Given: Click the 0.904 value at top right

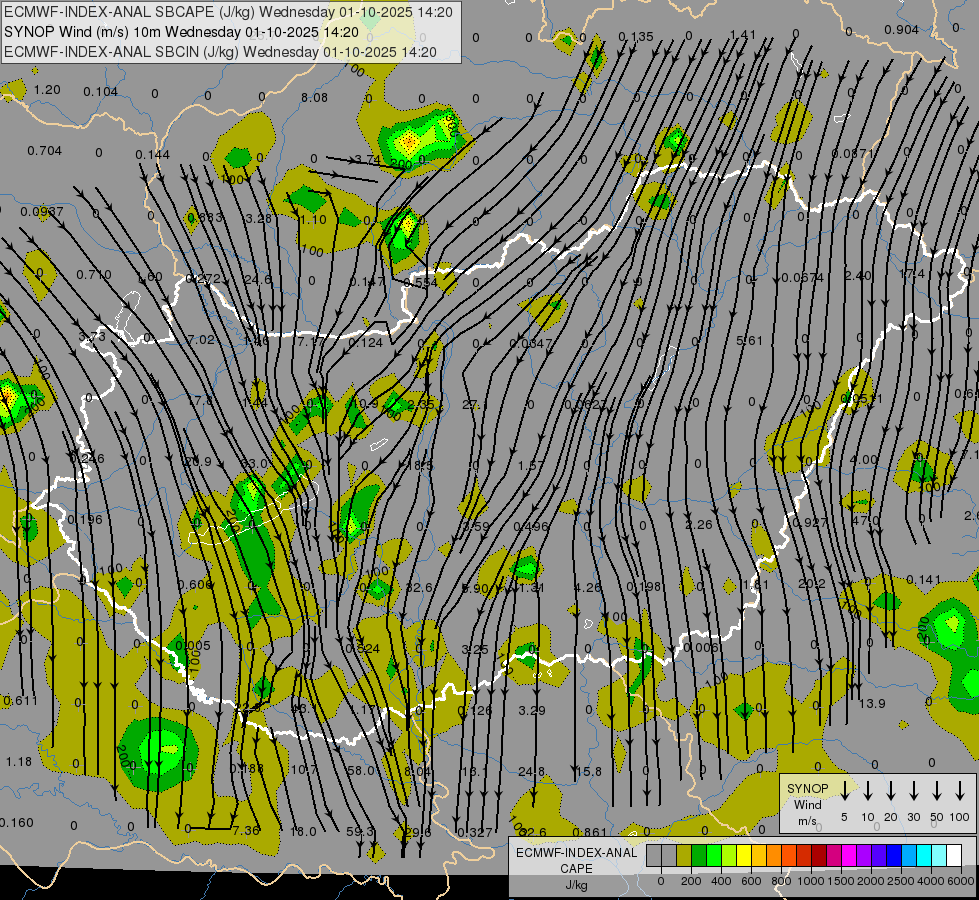Looking at the screenshot, I should click(x=901, y=30).
